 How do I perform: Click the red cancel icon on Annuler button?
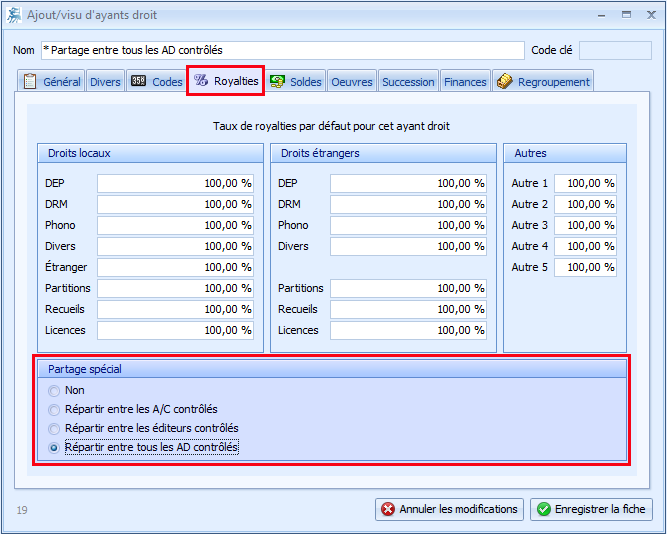[x=387, y=509]
